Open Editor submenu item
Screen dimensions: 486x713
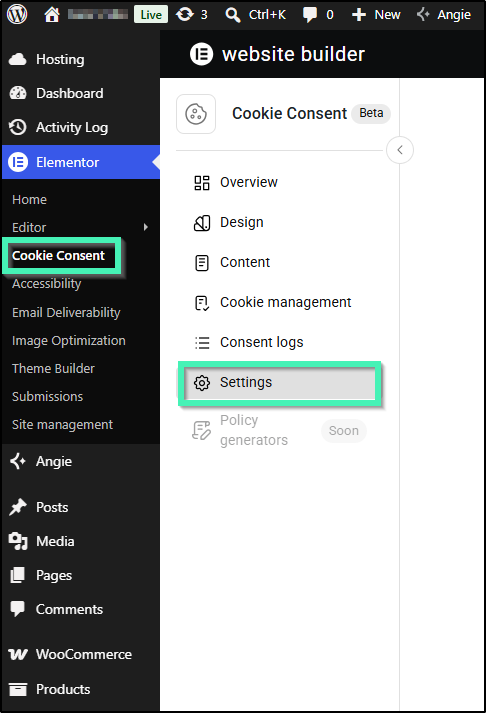[29, 227]
